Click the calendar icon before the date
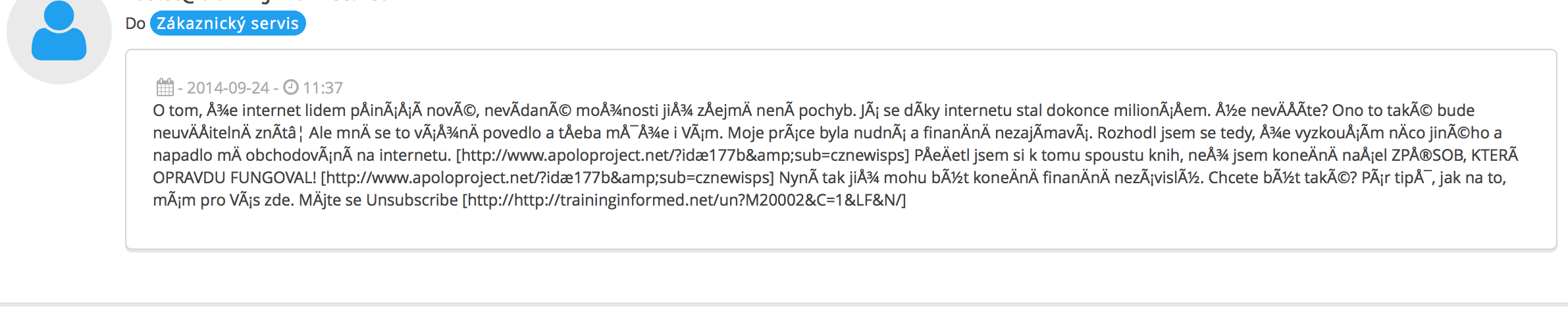The width and height of the screenshot is (1568, 319). [x=165, y=87]
